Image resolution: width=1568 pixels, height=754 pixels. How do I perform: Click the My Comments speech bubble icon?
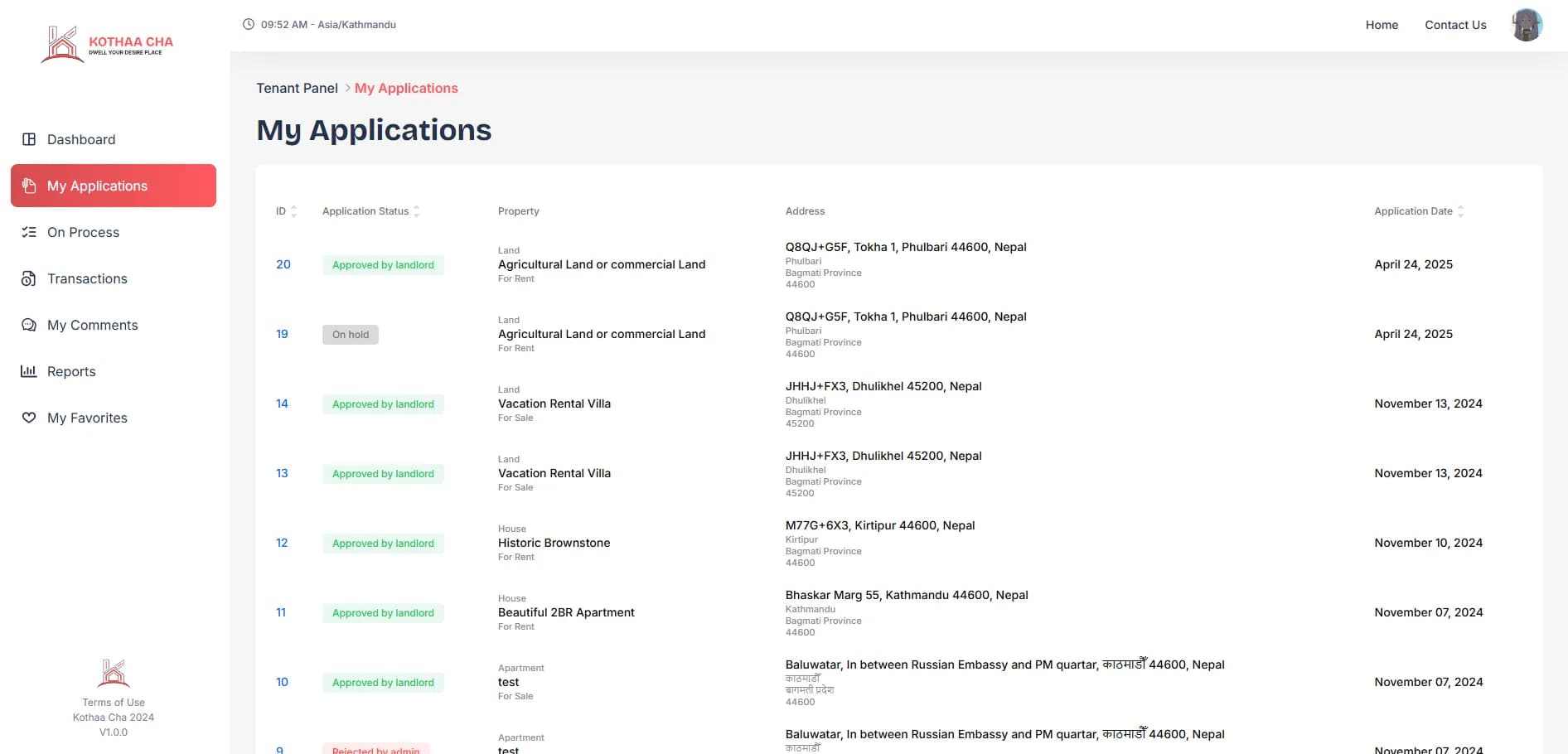[x=29, y=325]
